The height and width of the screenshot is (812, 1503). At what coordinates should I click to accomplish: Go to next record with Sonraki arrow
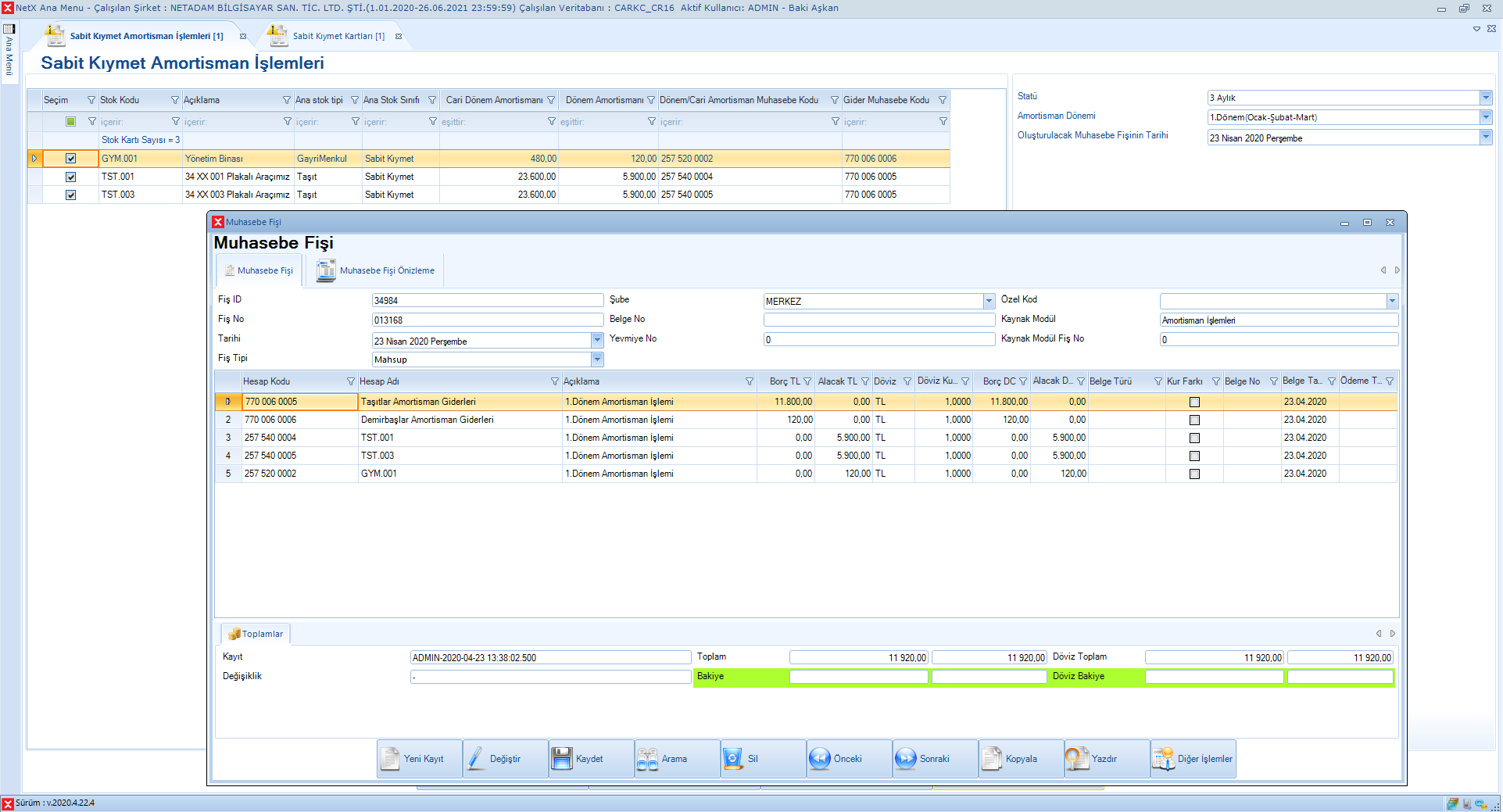click(x=905, y=759)
